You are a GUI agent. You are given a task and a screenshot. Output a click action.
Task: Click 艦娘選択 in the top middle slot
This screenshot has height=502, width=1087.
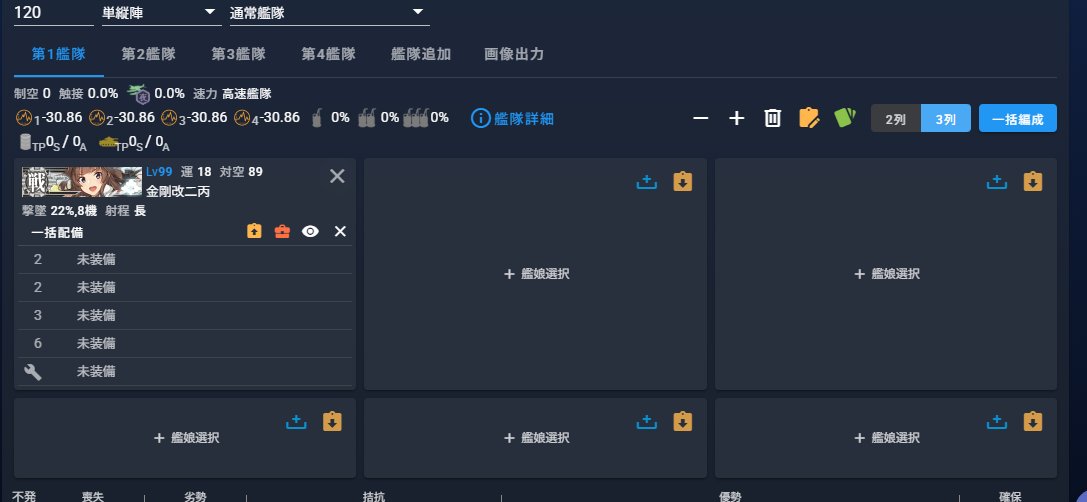[x=537, y=274]
